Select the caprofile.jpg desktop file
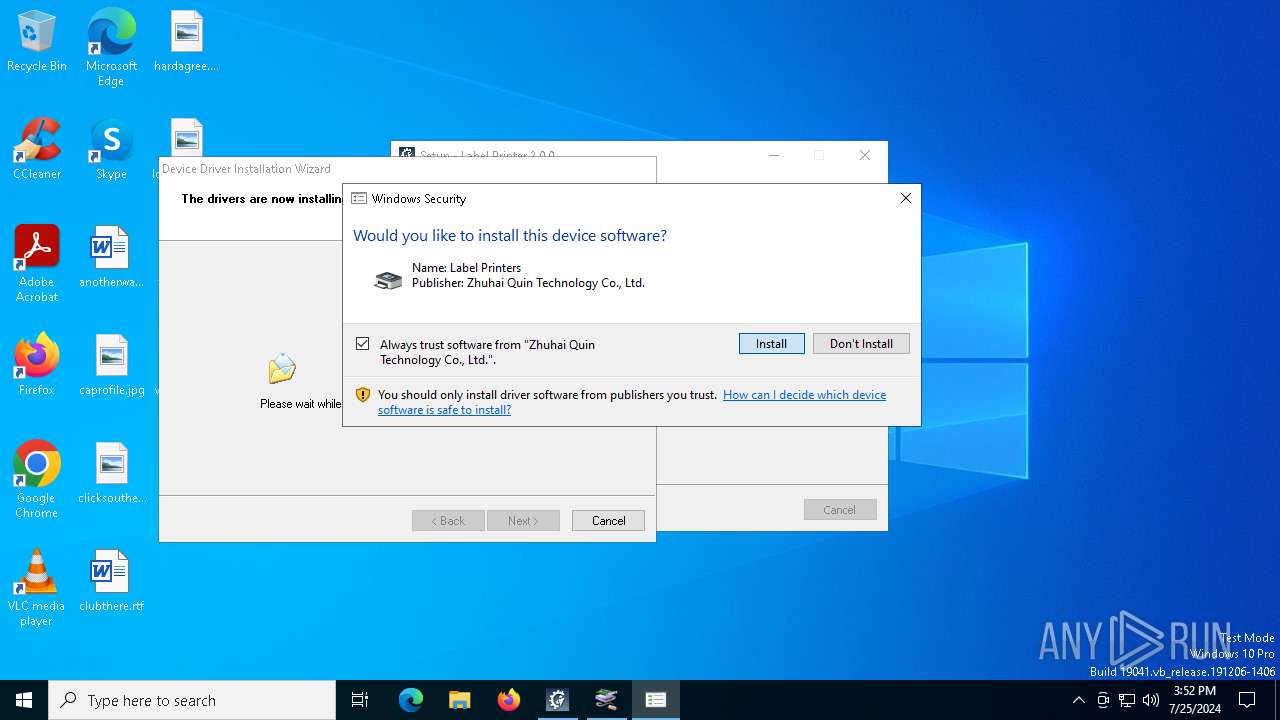Screen dimensions: 1280x720 pyautogui.click(x=111, y=366)
